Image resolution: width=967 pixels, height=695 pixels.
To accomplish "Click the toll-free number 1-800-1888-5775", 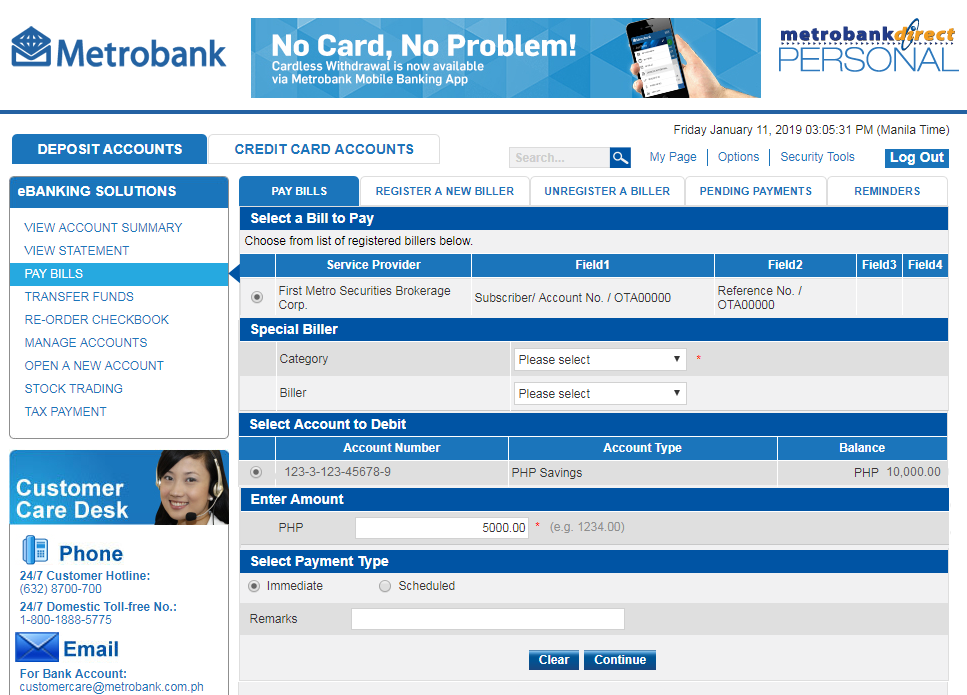I will coord(65,620).
